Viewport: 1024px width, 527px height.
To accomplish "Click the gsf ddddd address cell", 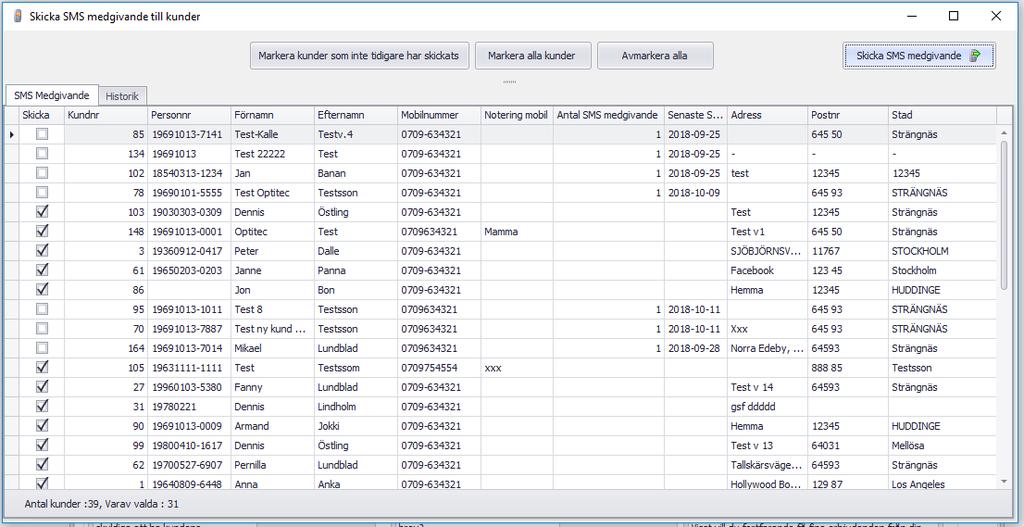I will click(767, 406).
